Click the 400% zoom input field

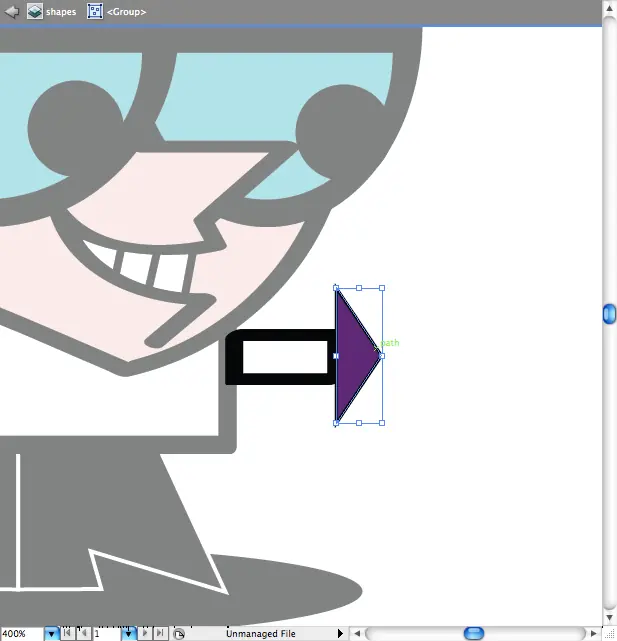tap(22, 634)
